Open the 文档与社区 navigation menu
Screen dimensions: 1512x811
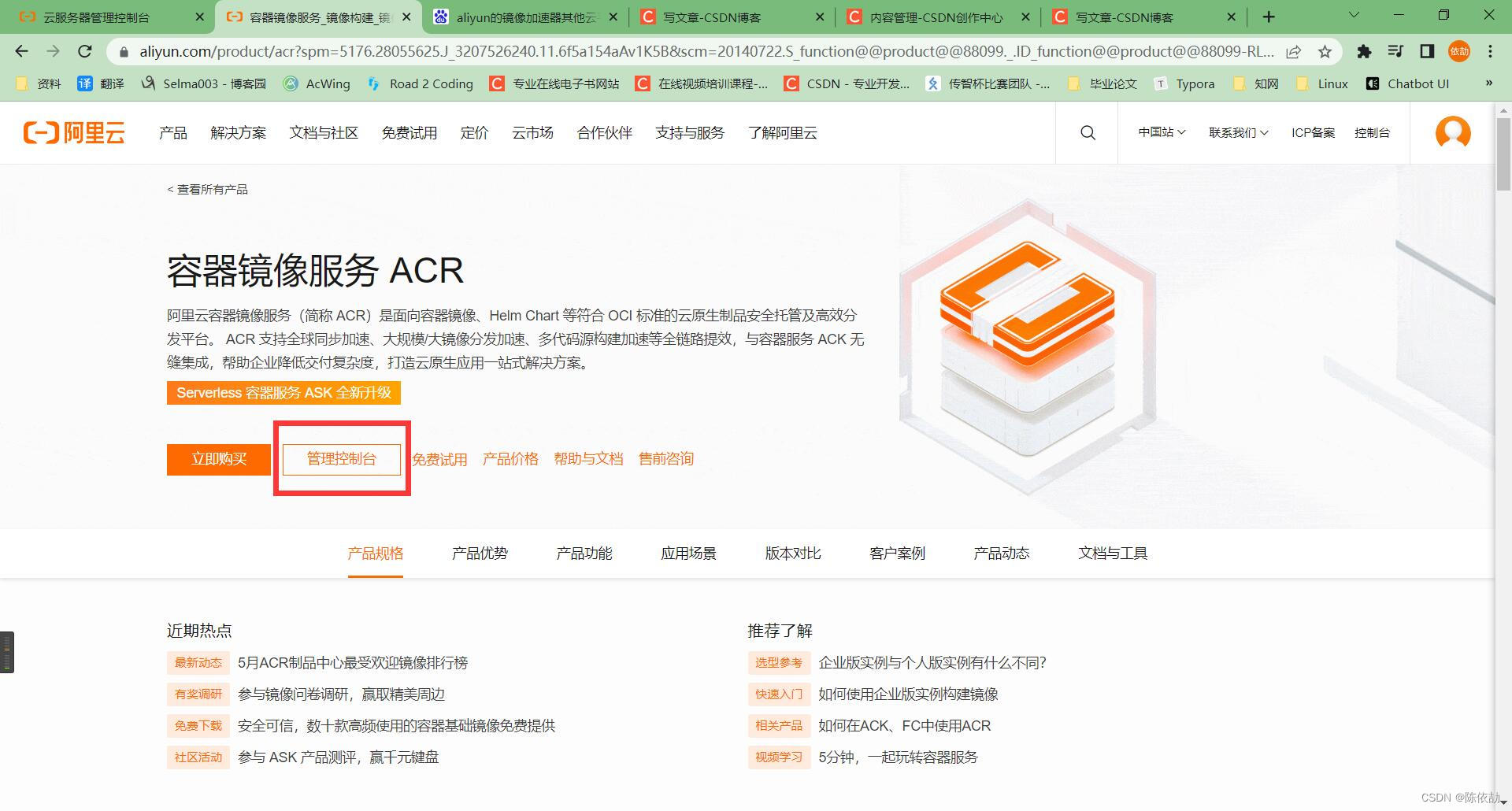[324, 132]
